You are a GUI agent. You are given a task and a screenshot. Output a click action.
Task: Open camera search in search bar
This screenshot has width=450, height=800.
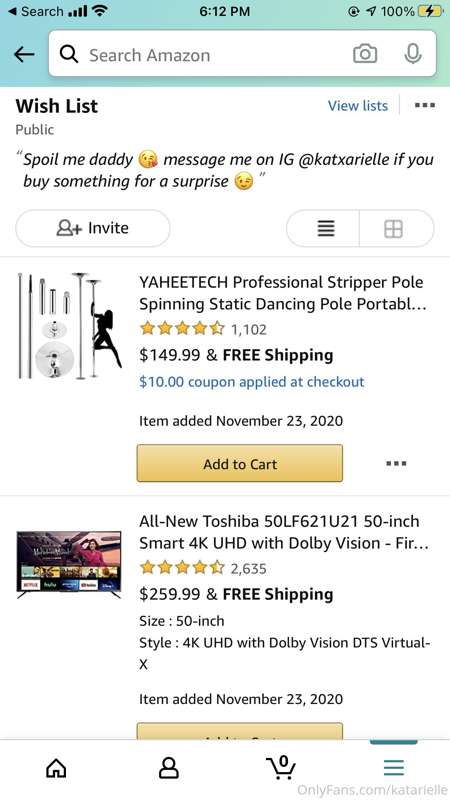click(x=365, y=54)
